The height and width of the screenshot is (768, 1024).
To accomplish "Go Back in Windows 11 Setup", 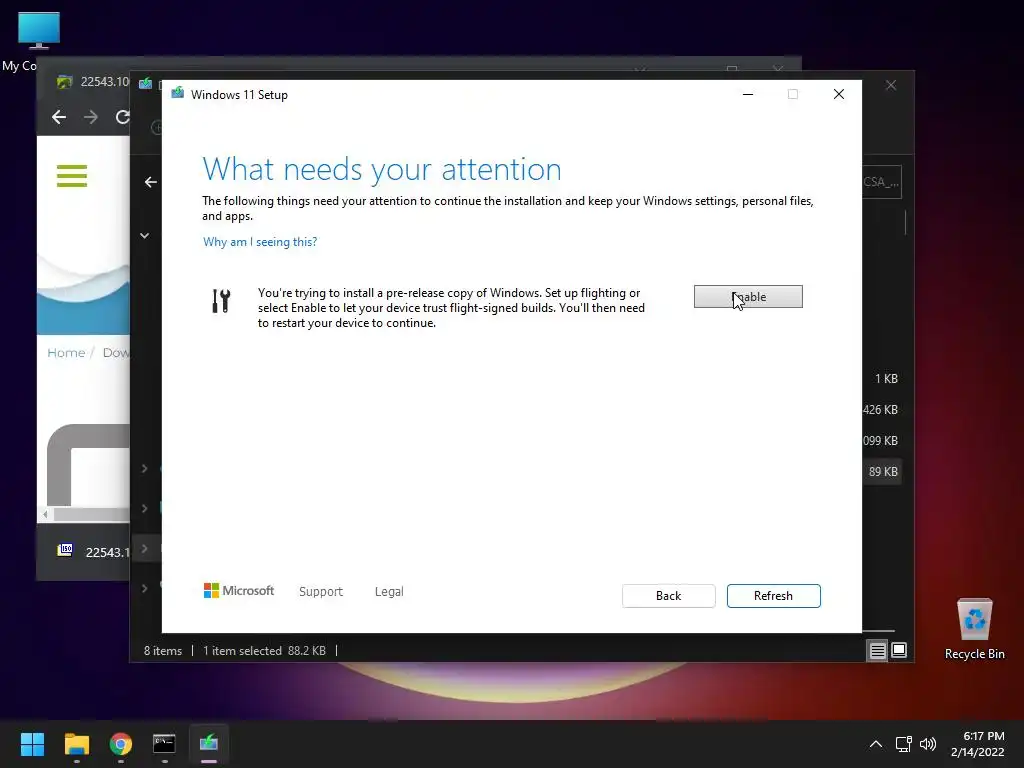I will pos(668,596).
